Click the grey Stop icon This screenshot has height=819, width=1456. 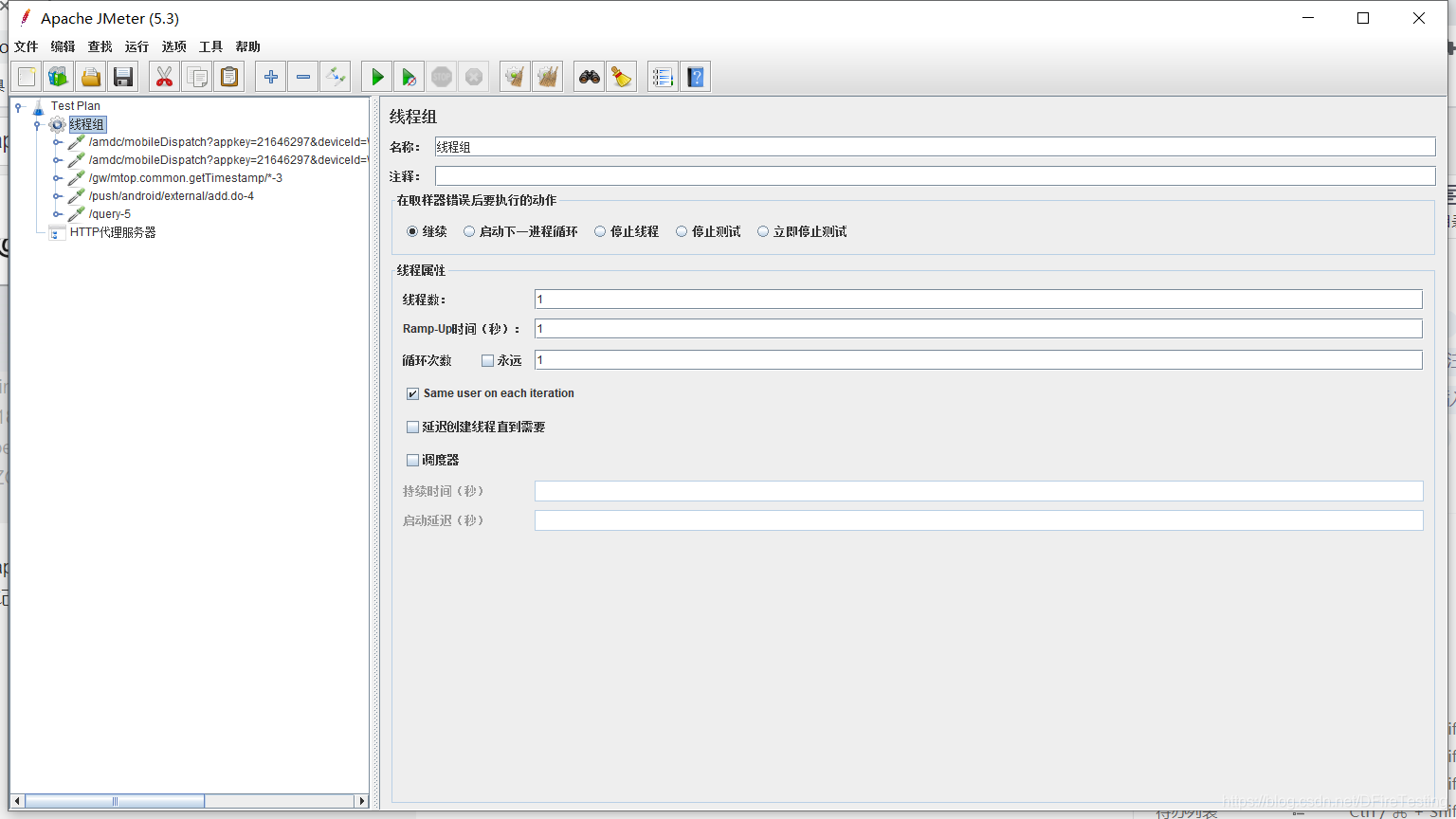tap(441, 77)
